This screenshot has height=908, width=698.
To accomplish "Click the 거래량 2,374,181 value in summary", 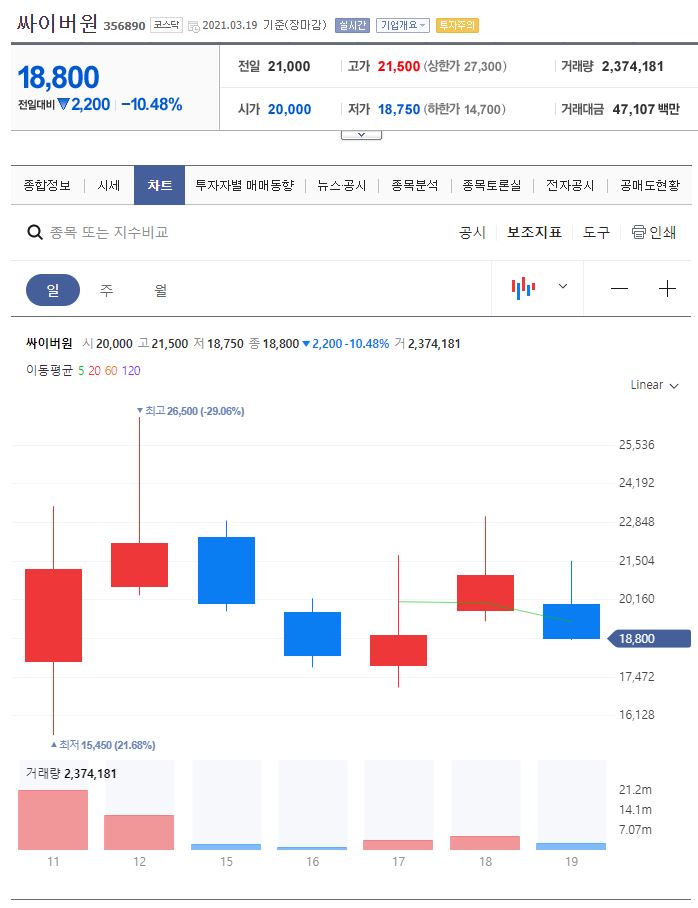I will pos(633,66).
